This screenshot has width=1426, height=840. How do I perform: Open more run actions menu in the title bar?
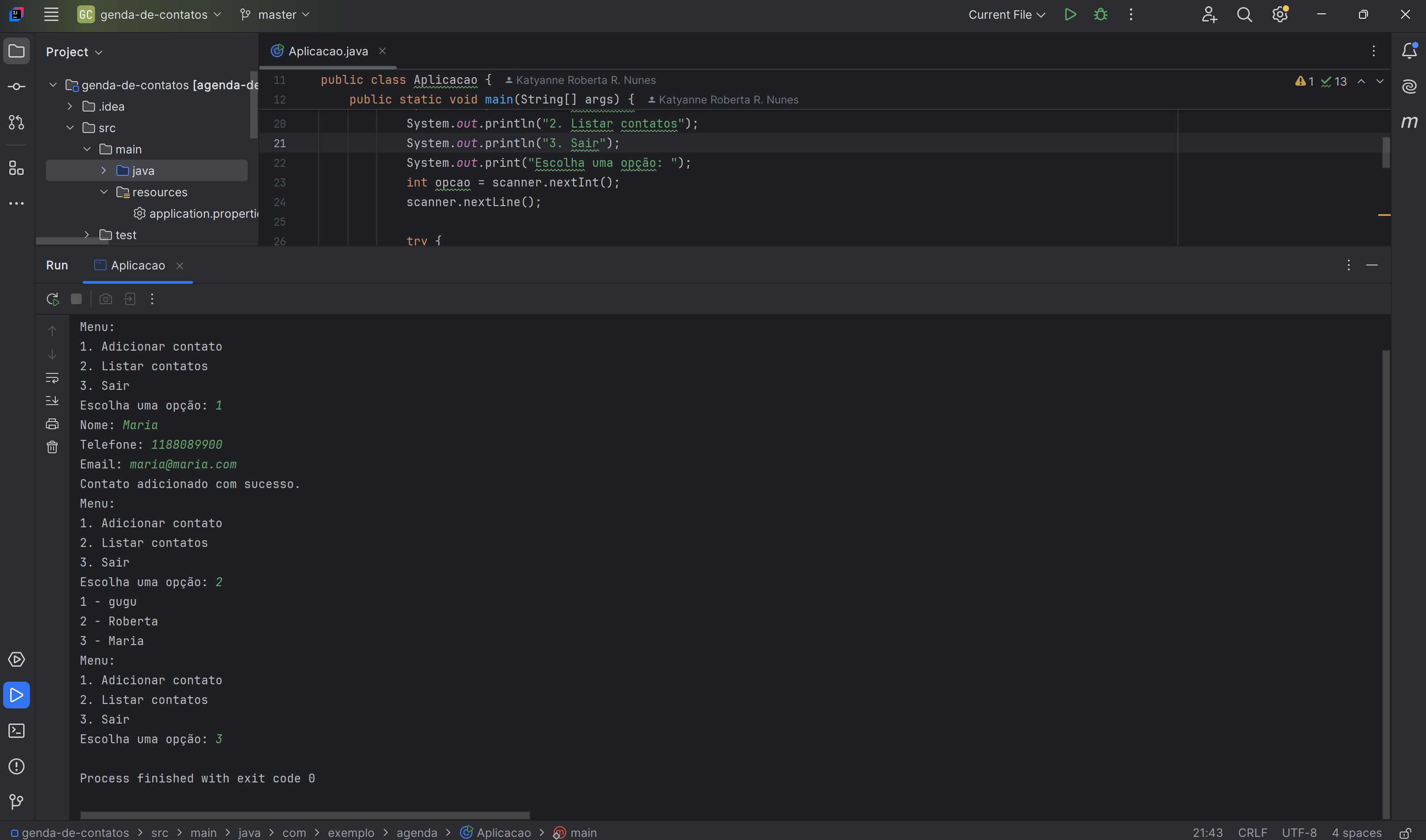(1131, 15)
